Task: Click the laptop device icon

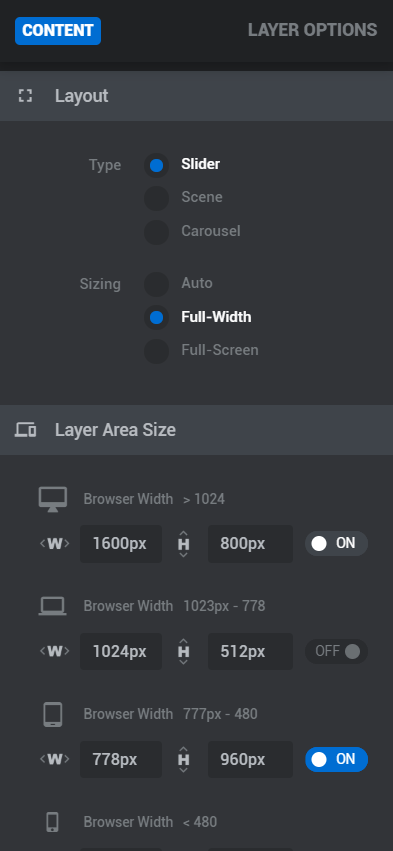Action: [x=53, y=606]
